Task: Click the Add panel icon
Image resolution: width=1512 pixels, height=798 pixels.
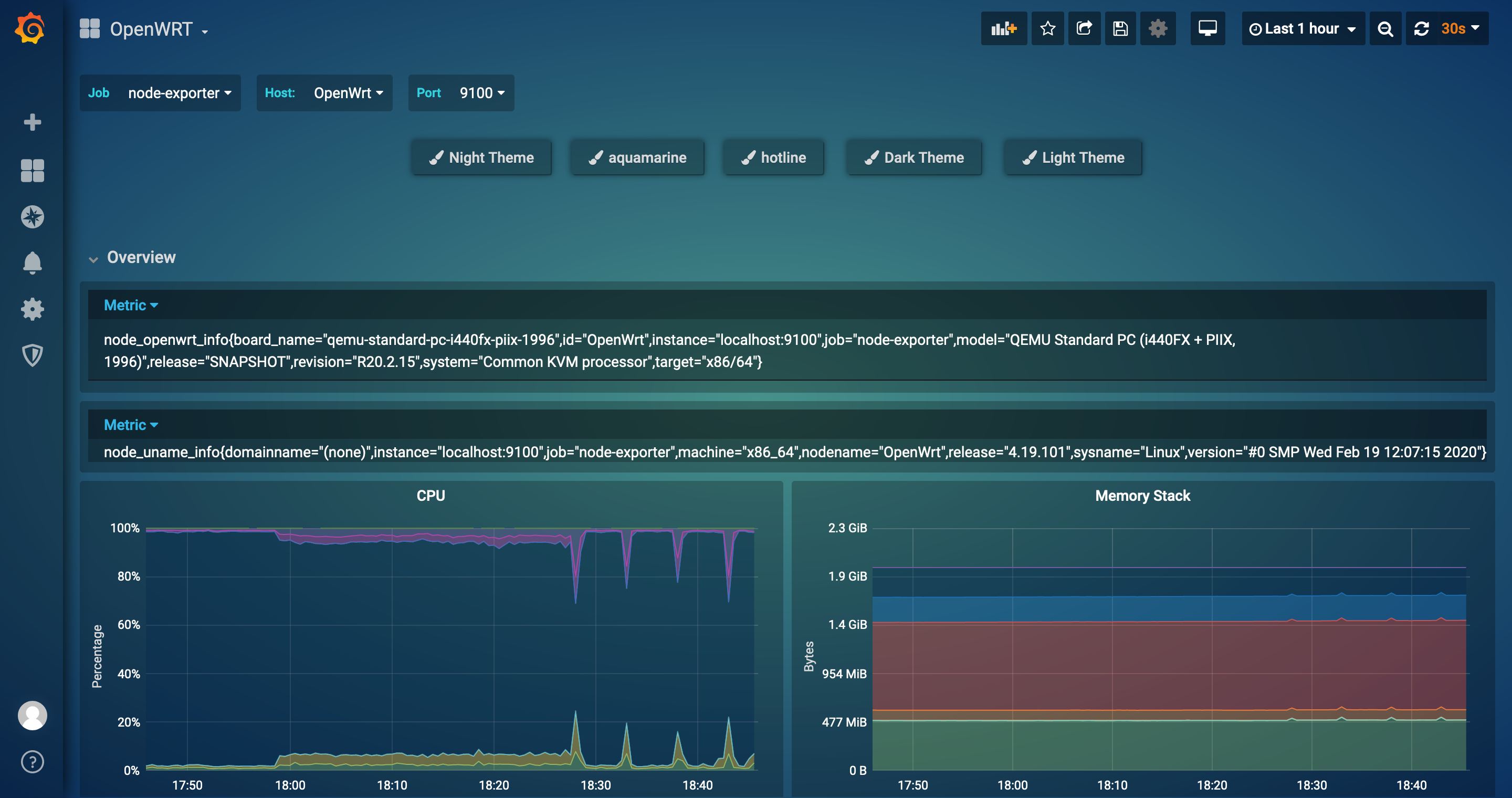Action: point(1003,28)
